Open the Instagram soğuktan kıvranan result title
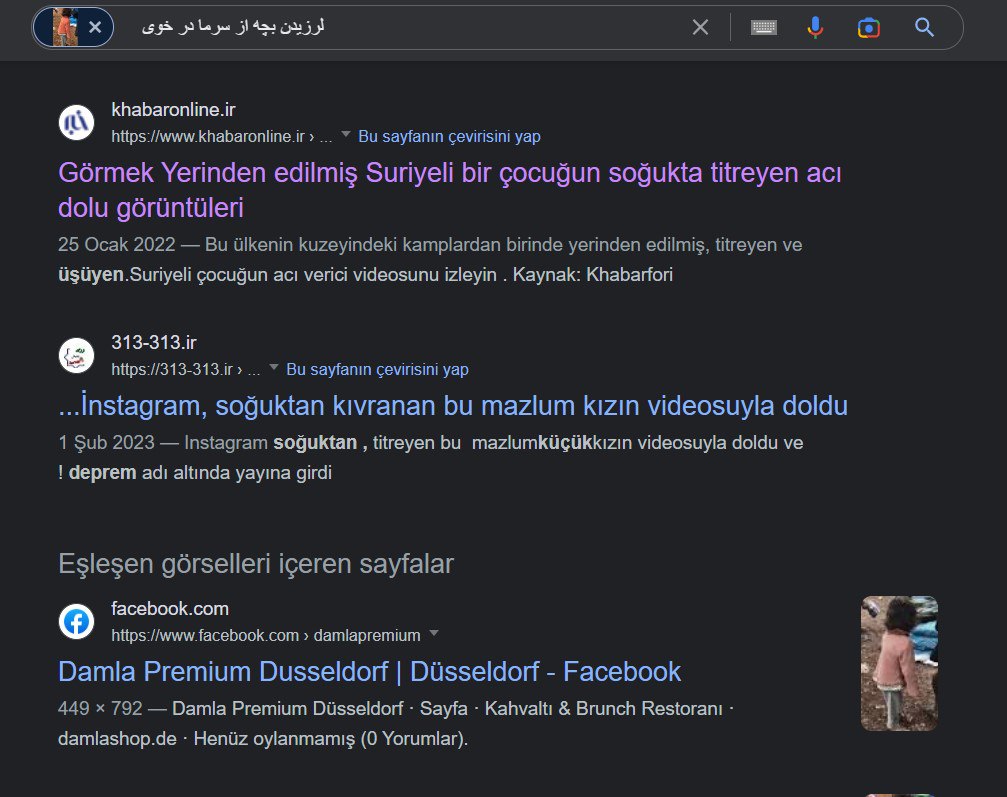This screenshot has width=1007, height=797. click(453, 406)
